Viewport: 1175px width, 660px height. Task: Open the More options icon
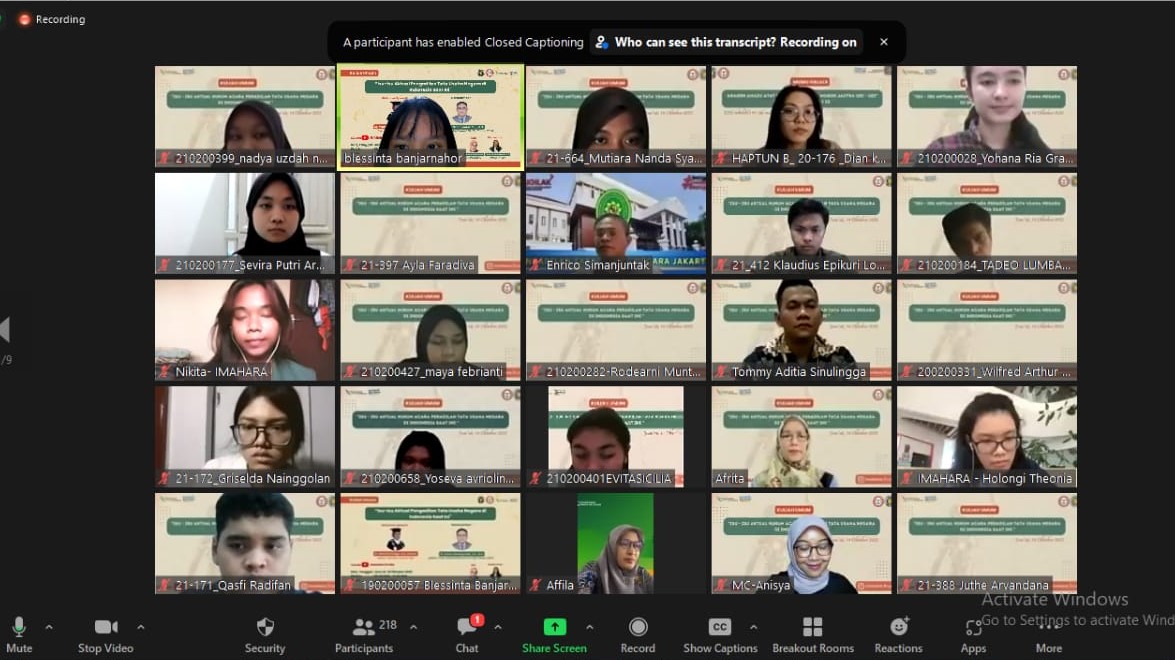click(x=1049, y=628)
